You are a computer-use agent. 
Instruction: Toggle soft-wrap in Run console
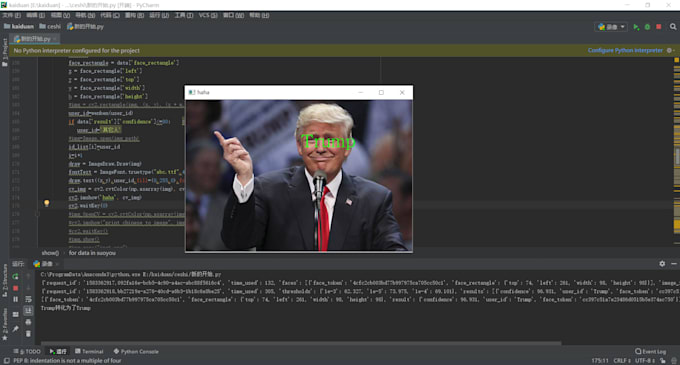[x=28, y=299]
